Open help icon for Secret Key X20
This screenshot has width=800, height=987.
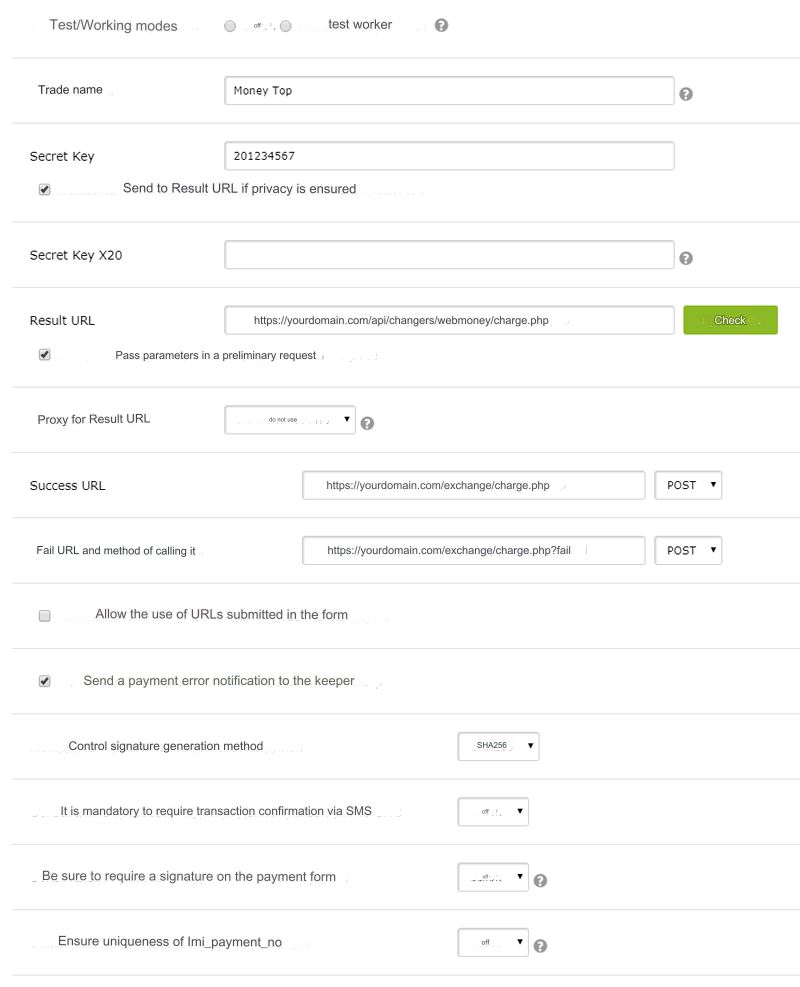pos(686,258)
